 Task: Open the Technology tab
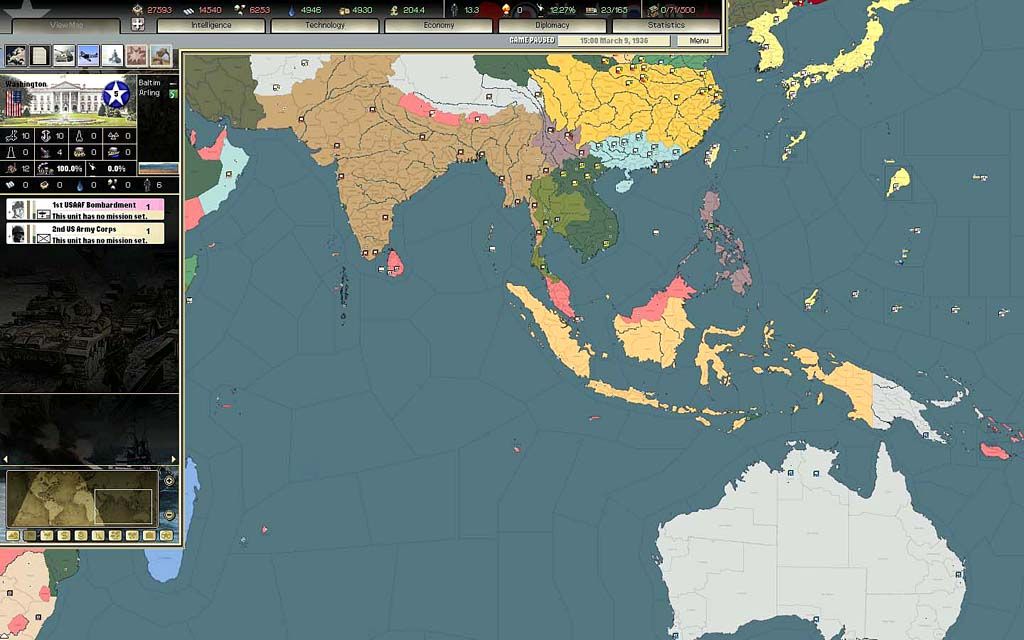click(325, 25)
